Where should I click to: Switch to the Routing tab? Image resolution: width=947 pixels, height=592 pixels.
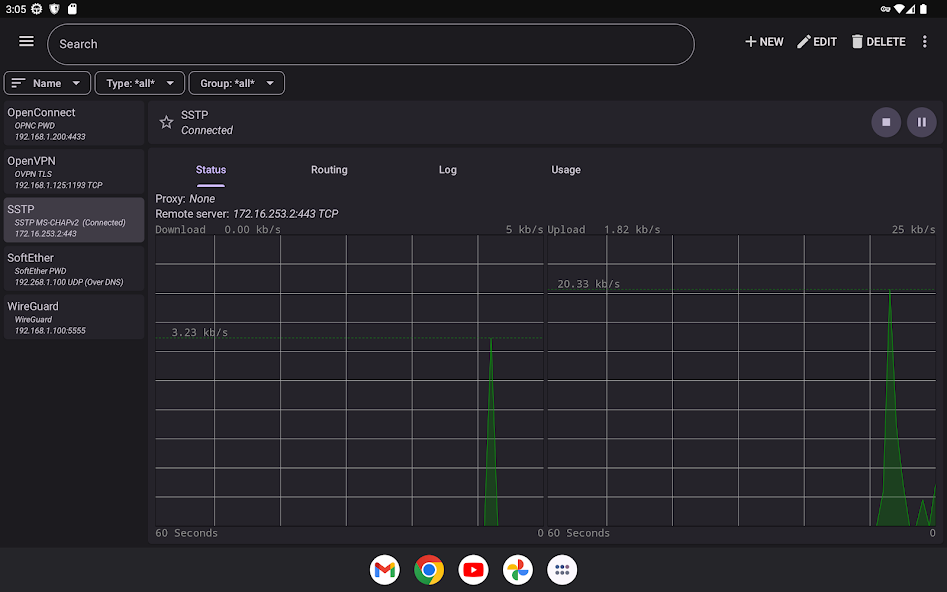click(329, 170)
